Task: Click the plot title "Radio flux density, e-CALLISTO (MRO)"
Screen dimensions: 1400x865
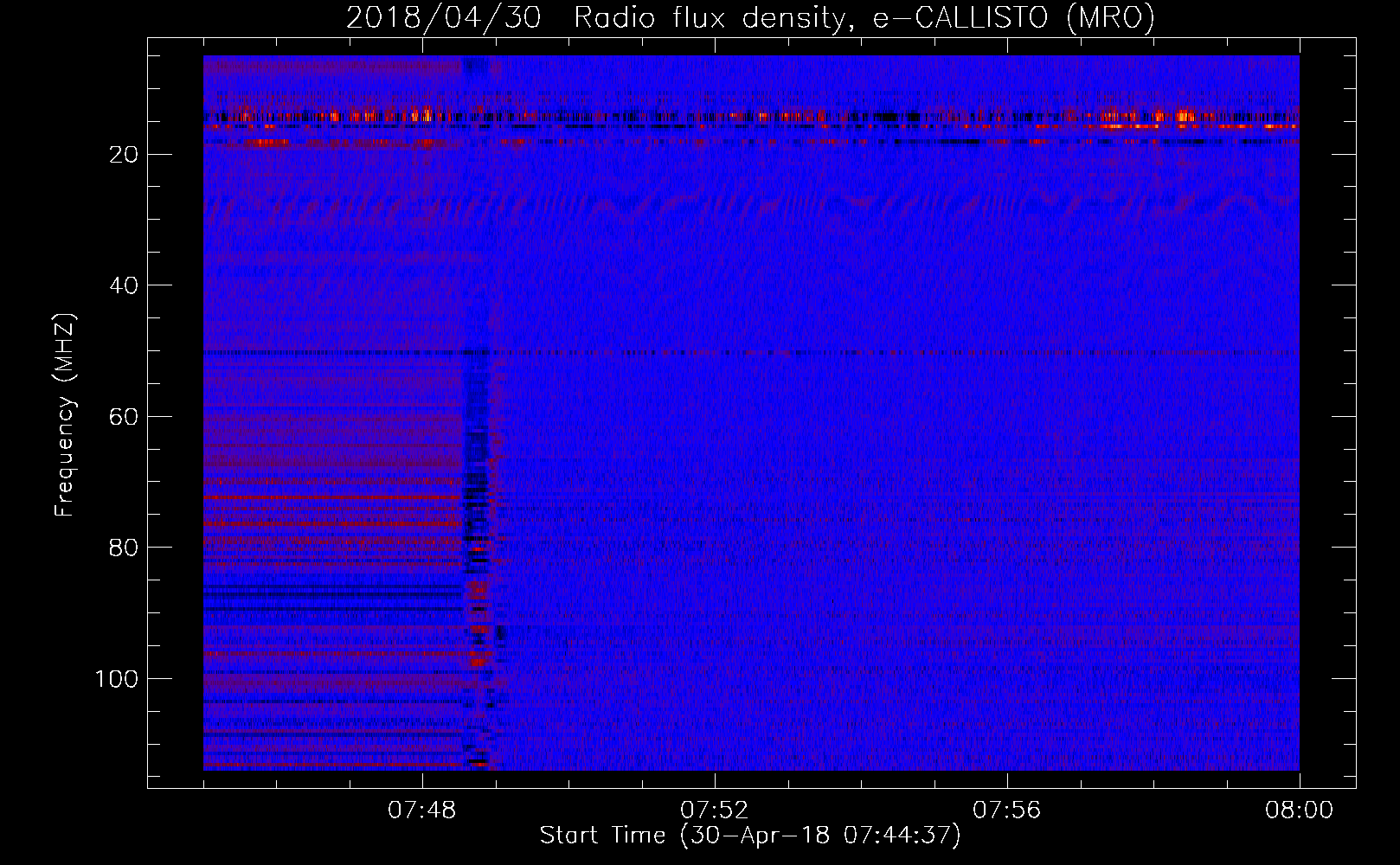Action: (x=864, y=18)
